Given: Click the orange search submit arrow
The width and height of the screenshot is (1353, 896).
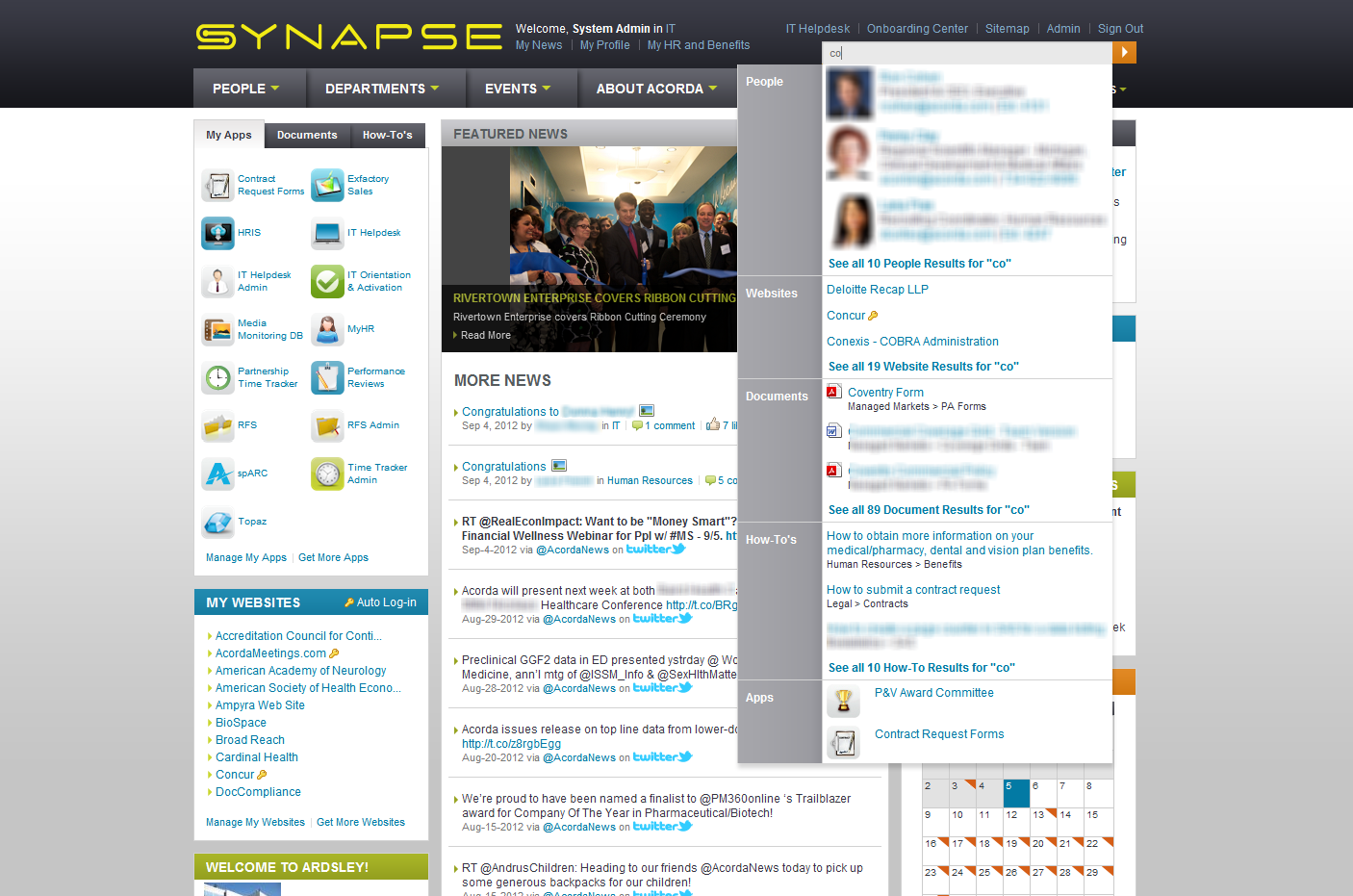Looking at the screenshot, I should point(1124,52).
